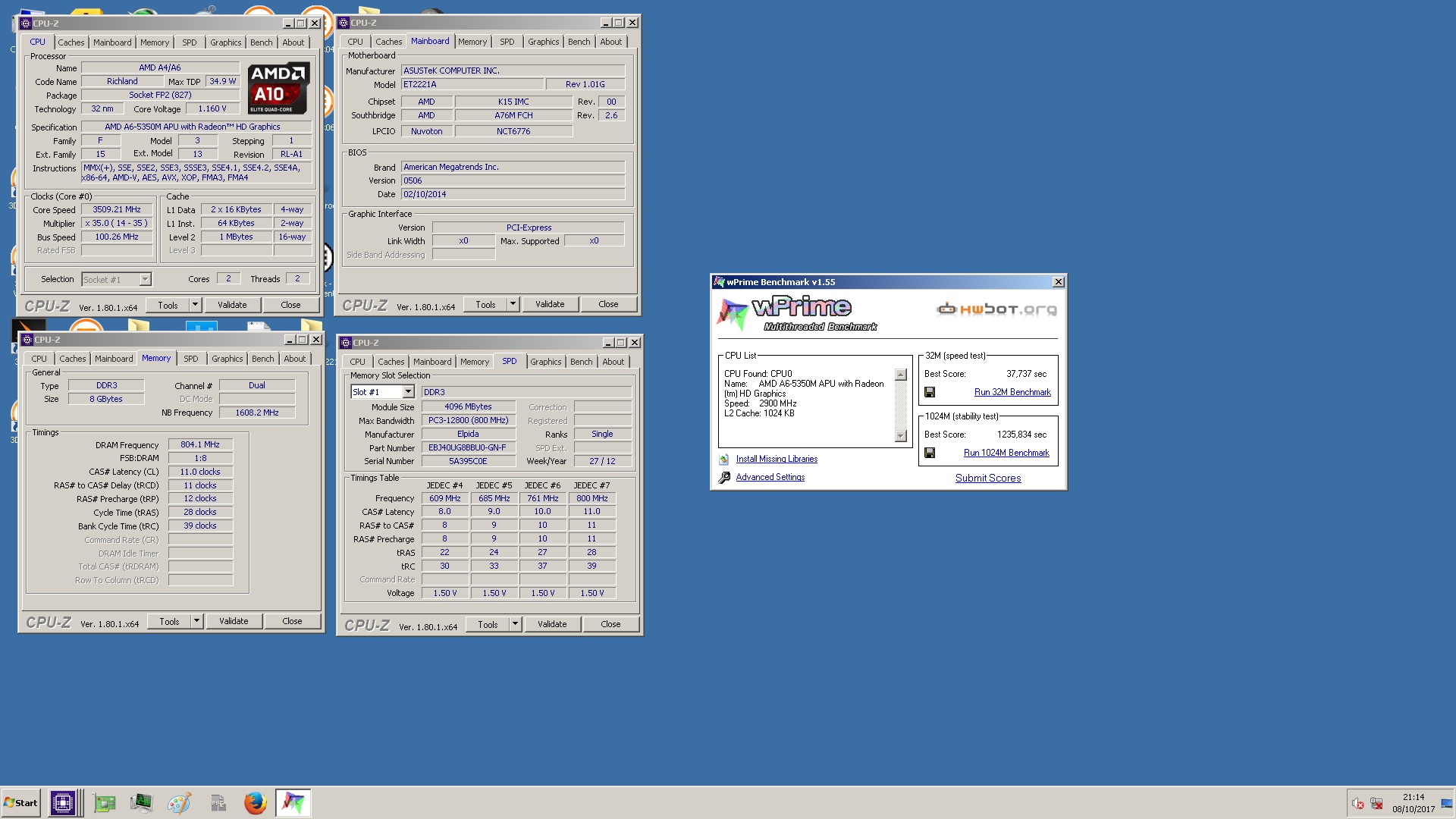Open the Slot #1 memory slot dropdown
Screen dimensions: 1456x819
coord(408,392)
